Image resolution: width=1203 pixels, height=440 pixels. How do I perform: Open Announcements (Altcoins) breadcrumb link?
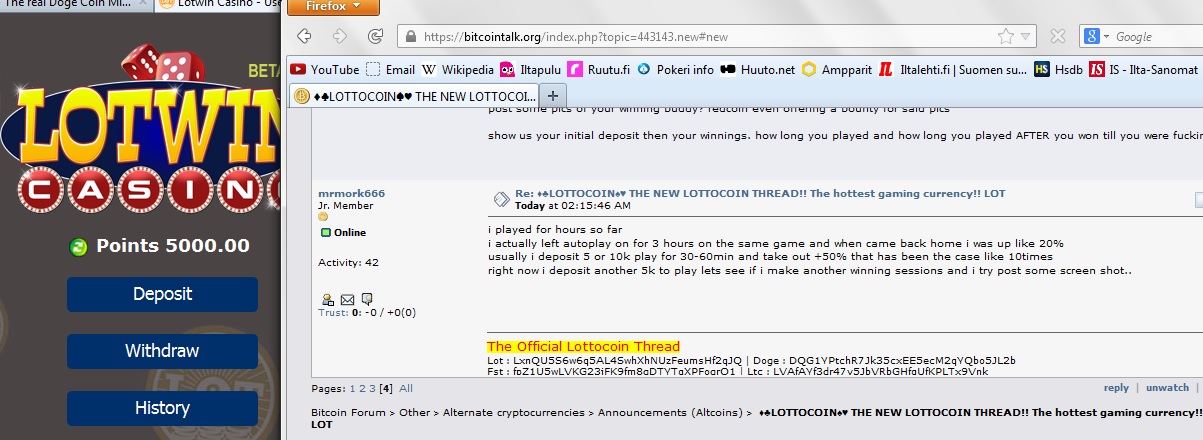(673, 412)
